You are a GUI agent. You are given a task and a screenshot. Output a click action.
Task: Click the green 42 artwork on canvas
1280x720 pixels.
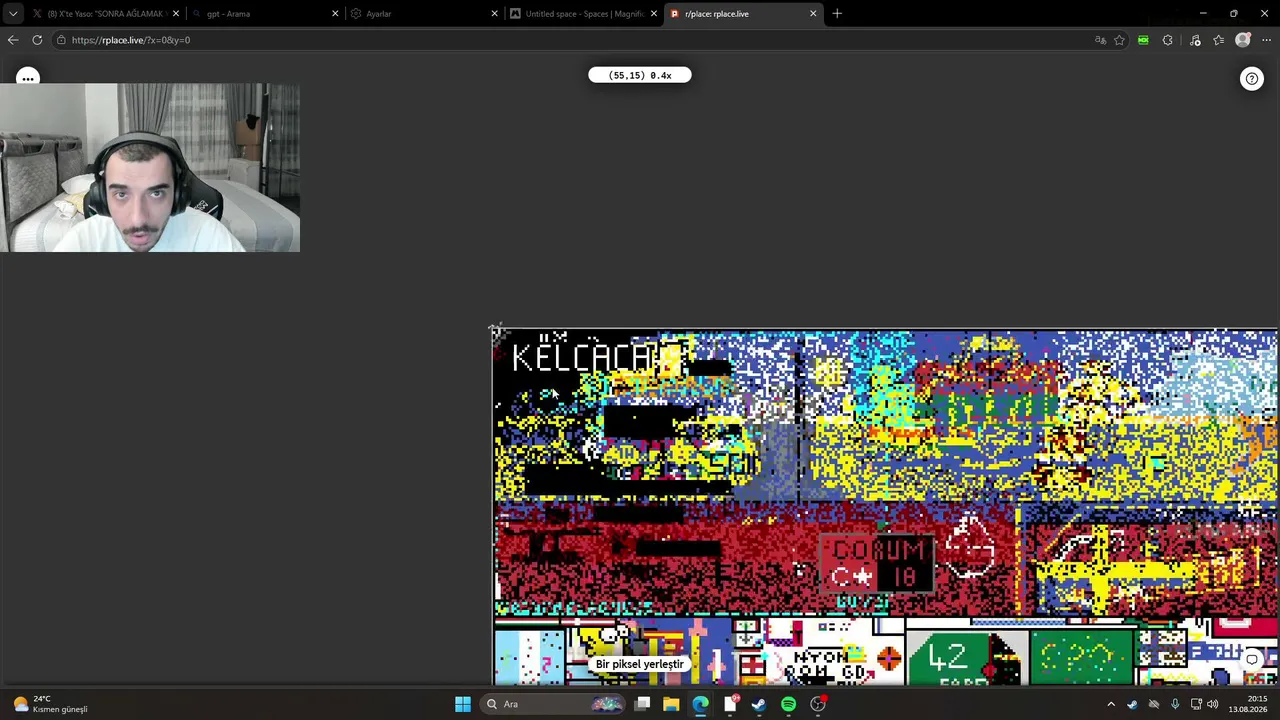click(966, 658)
